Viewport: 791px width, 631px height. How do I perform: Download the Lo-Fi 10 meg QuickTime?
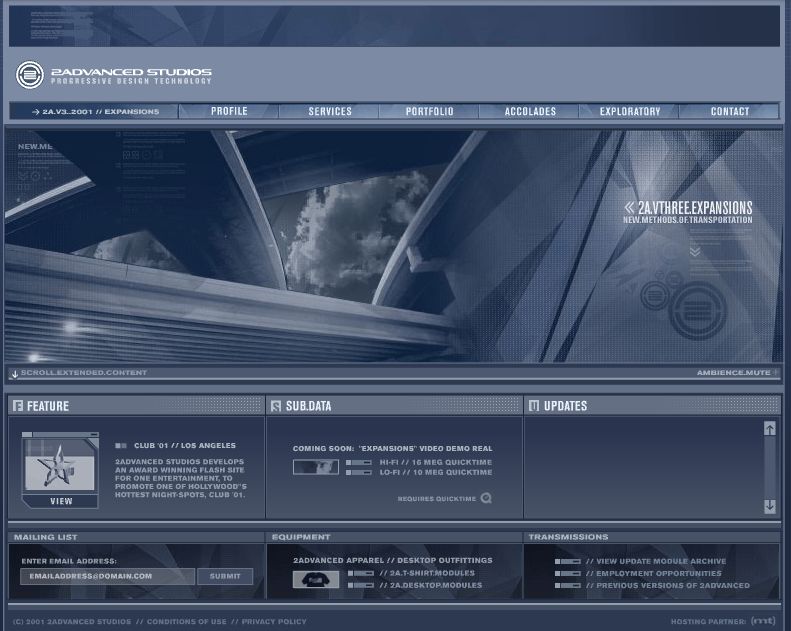435,472
